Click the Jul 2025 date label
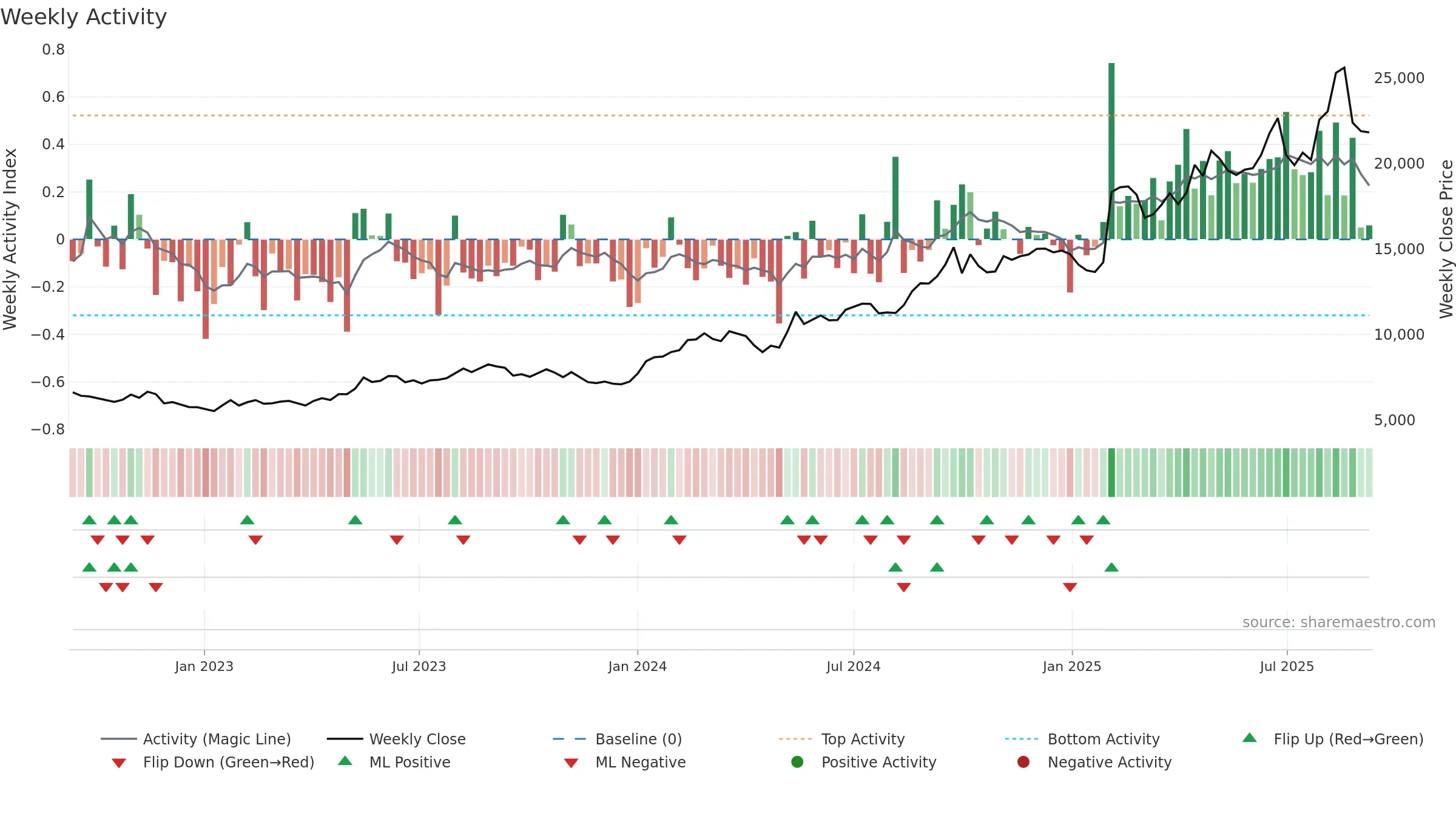Viewport: 1456px width, 819px height. [x=1286, y=666]
